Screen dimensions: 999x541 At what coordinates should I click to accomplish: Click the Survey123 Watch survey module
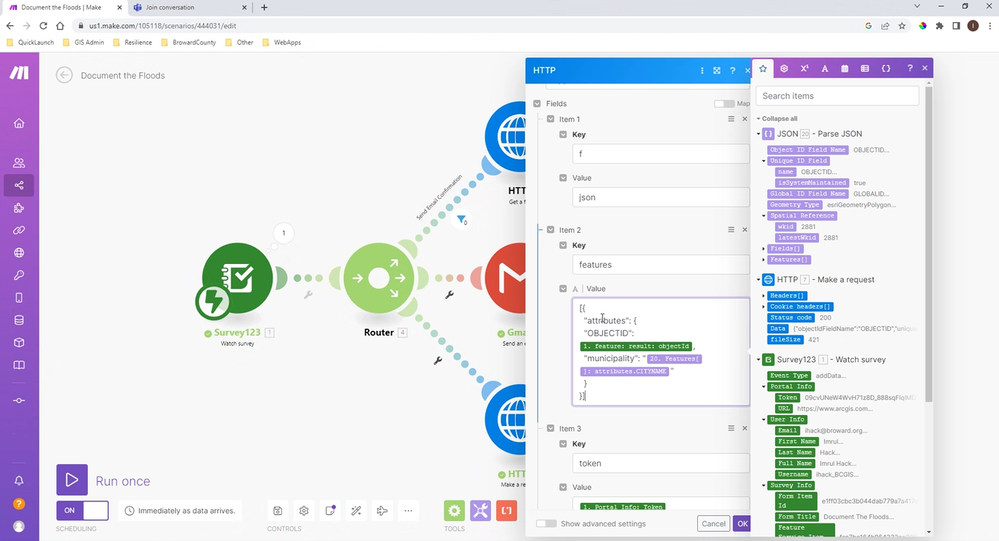237,278
